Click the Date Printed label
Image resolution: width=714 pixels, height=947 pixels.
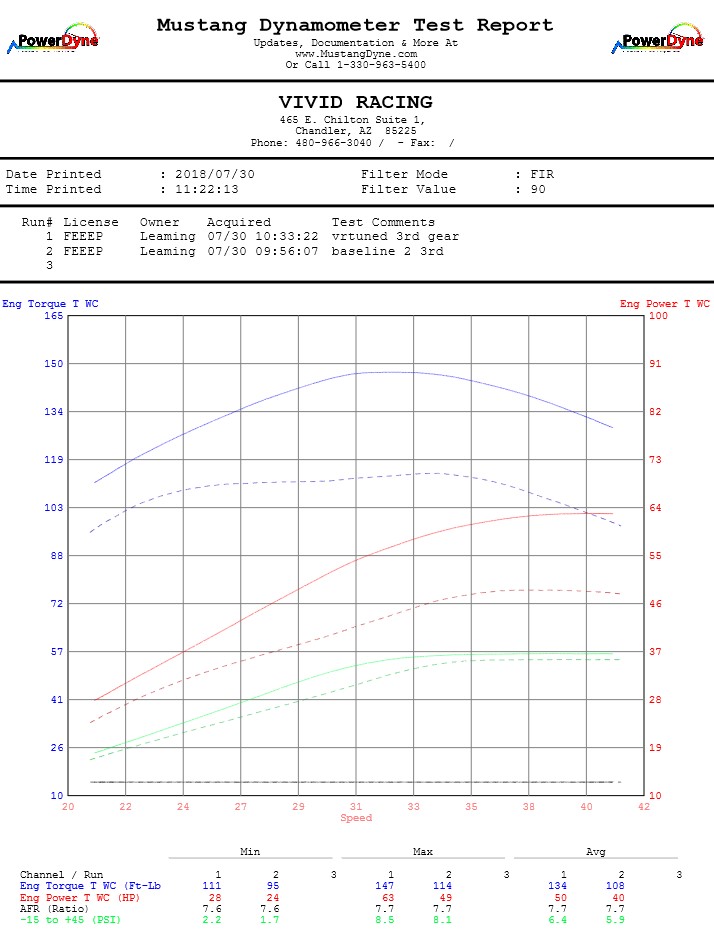54,174
